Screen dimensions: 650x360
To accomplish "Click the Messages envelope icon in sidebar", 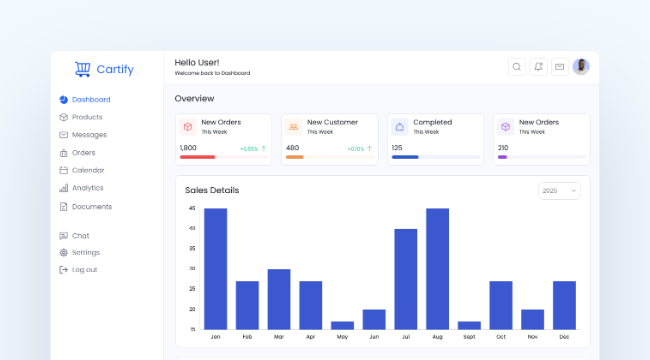I will (63, 135).
